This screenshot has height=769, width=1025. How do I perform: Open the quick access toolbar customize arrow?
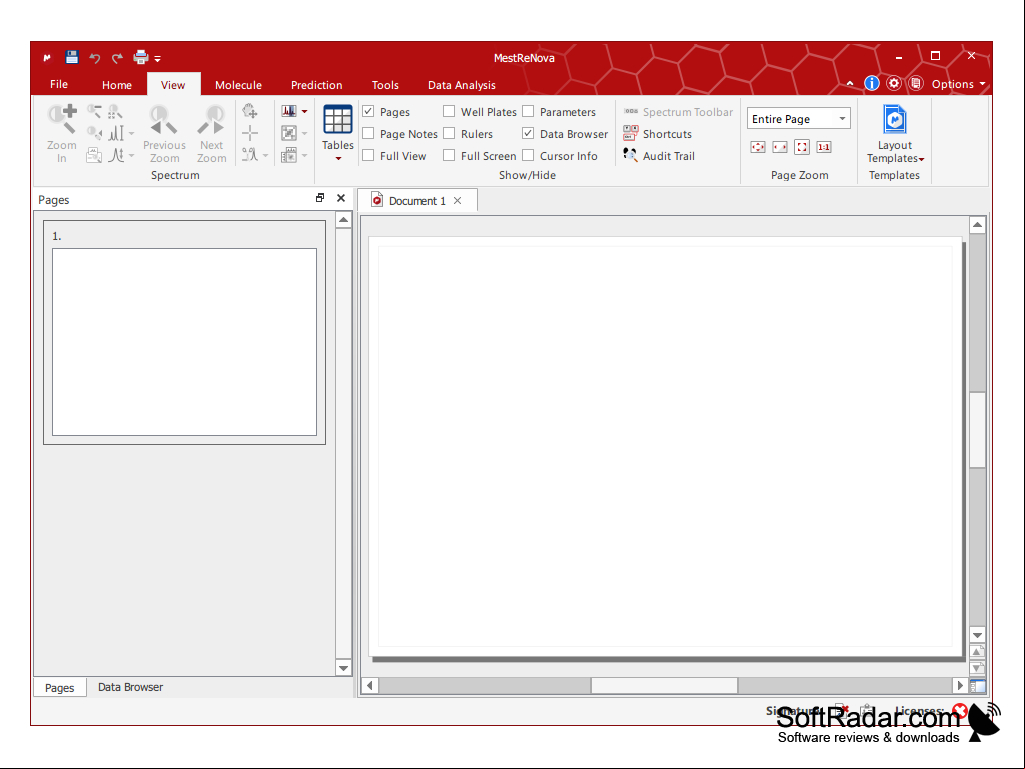[x=158, y=59]
